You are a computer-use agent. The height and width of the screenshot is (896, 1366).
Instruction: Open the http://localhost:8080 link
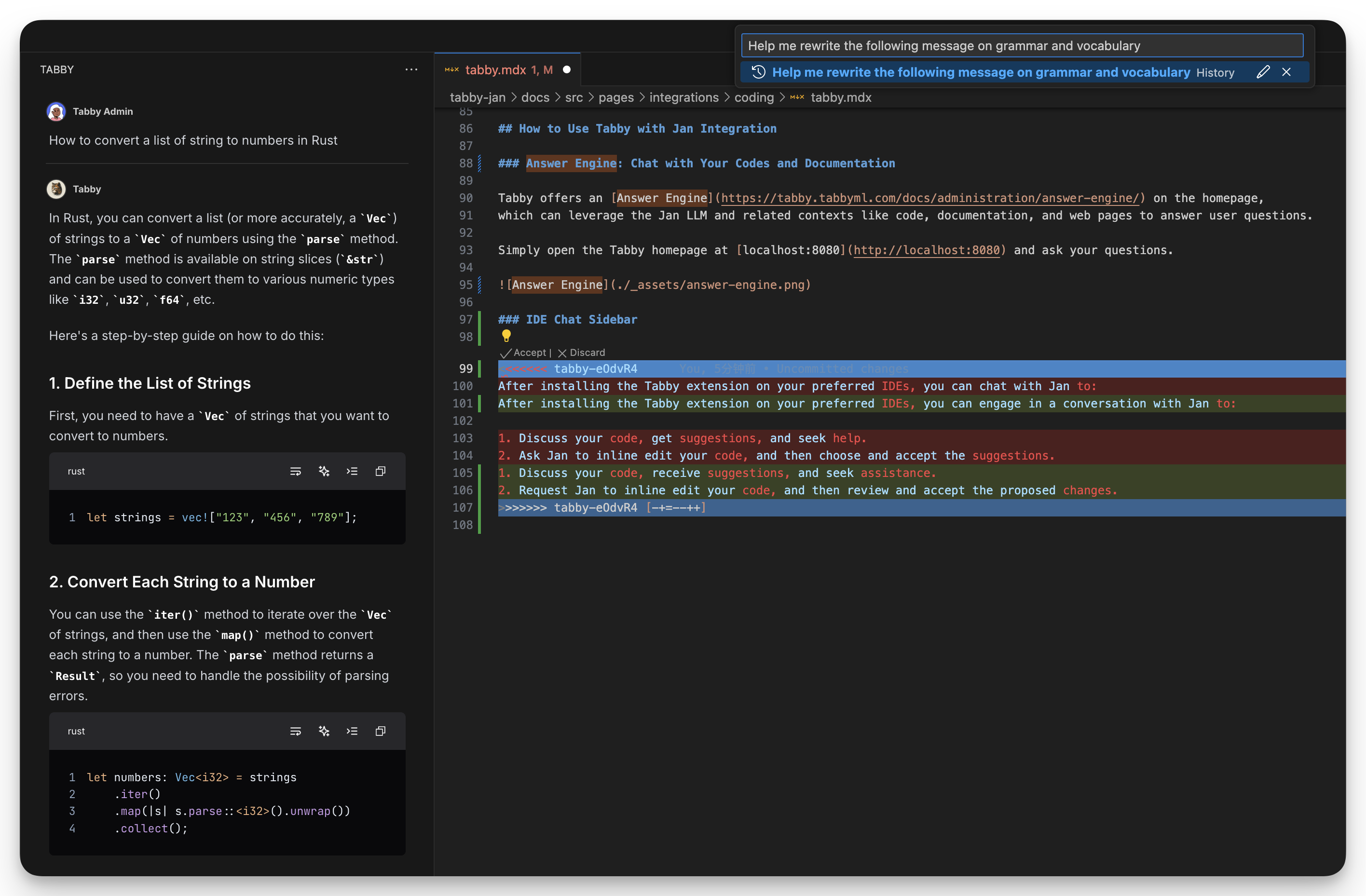point(927,250)
